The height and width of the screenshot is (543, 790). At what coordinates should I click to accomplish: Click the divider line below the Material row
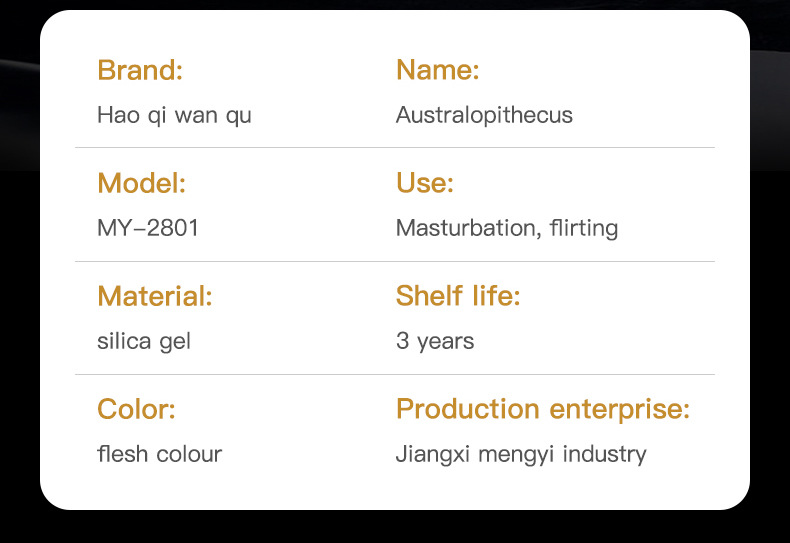pyautogui.click(x=395, y=374)
